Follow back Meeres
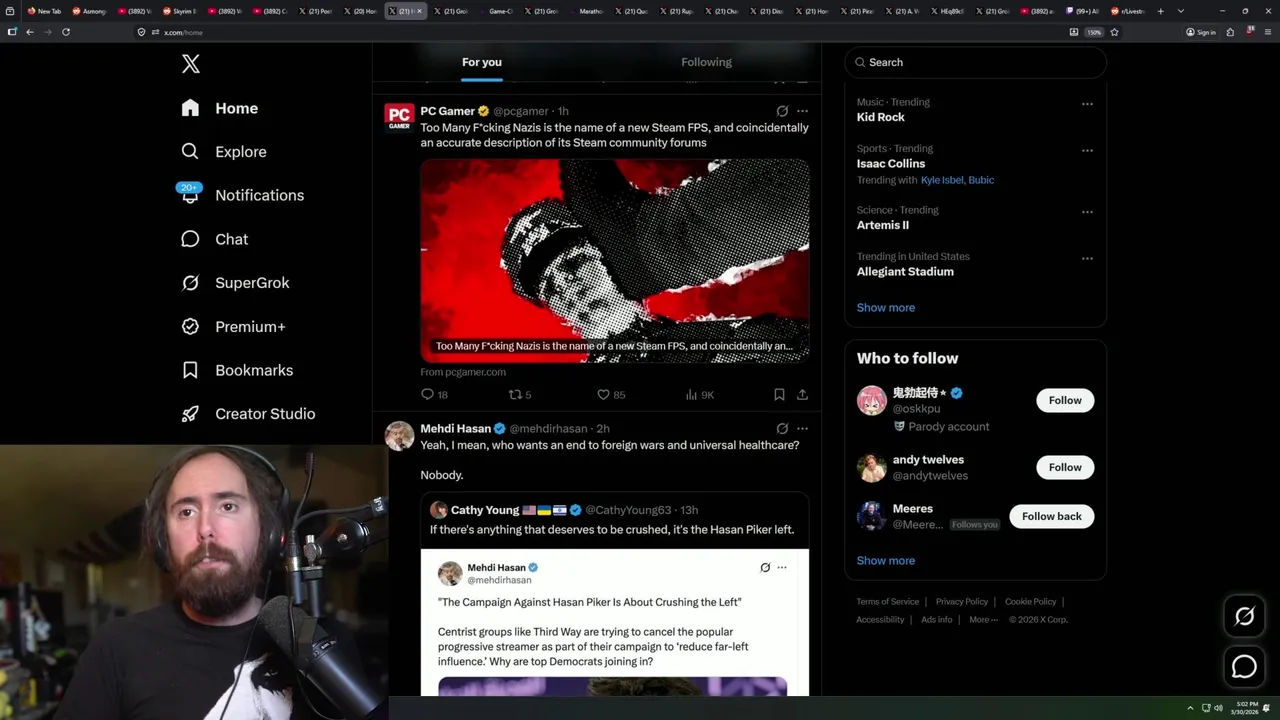Viewport: 1280px width, 720px height. pos(1051,516)
